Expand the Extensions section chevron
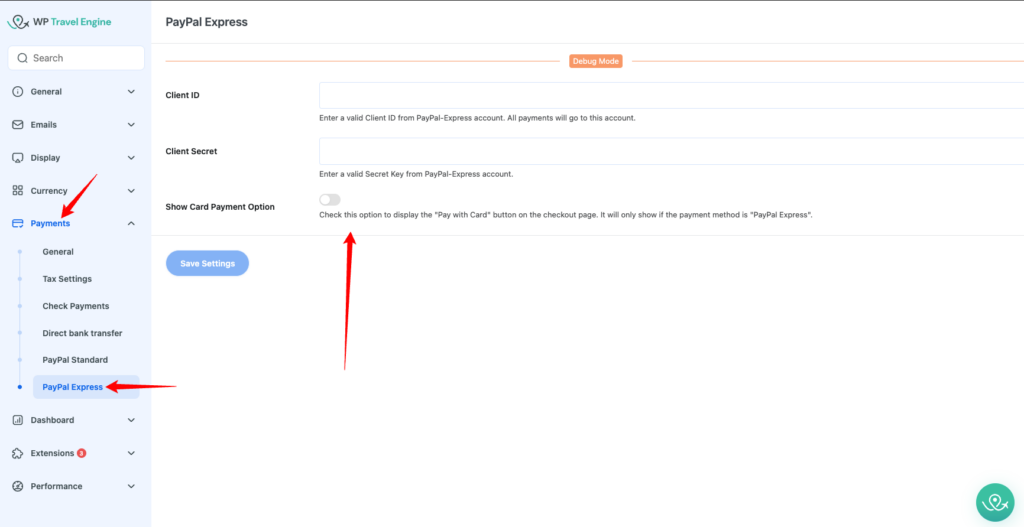 (x=131, y=453)
